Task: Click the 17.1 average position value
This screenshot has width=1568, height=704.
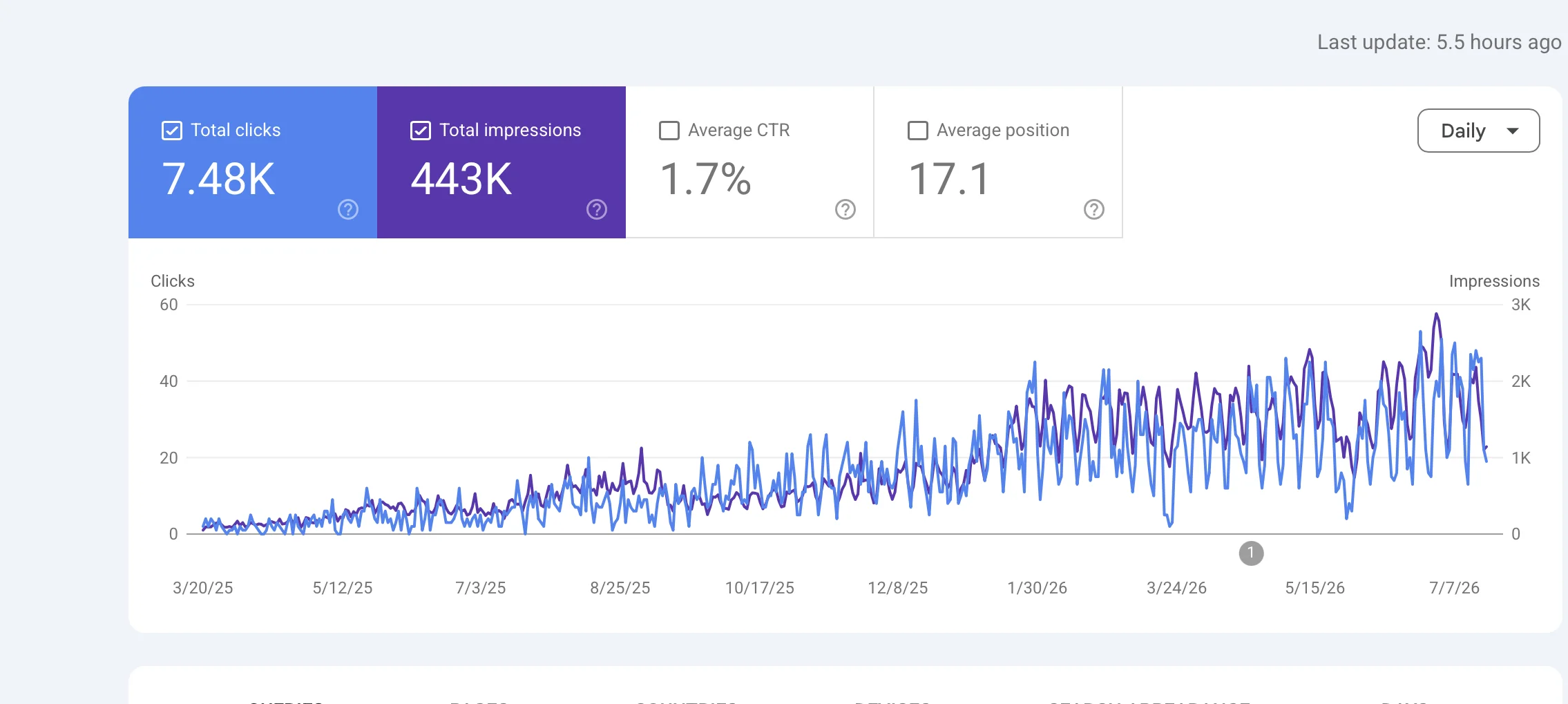Action: tap(950, 179)
